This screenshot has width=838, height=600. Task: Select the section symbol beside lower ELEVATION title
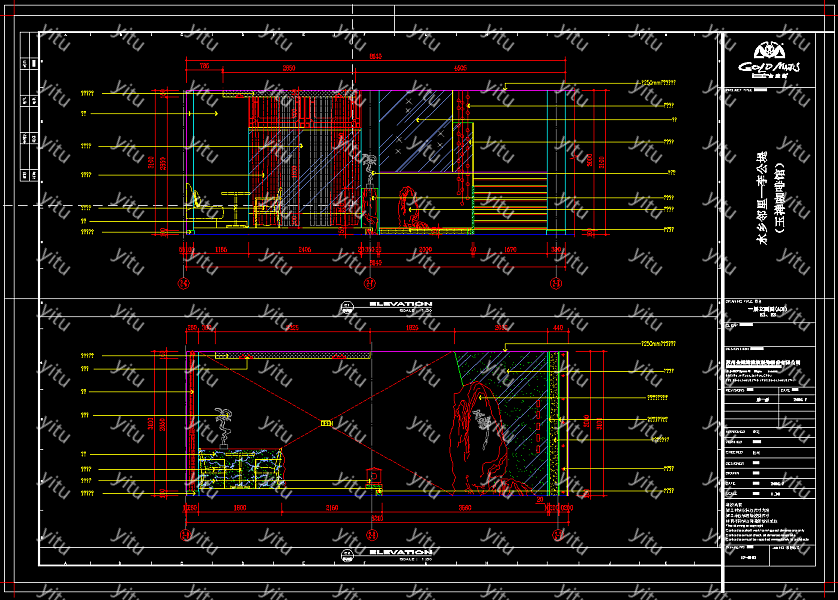tap(347, 553)
